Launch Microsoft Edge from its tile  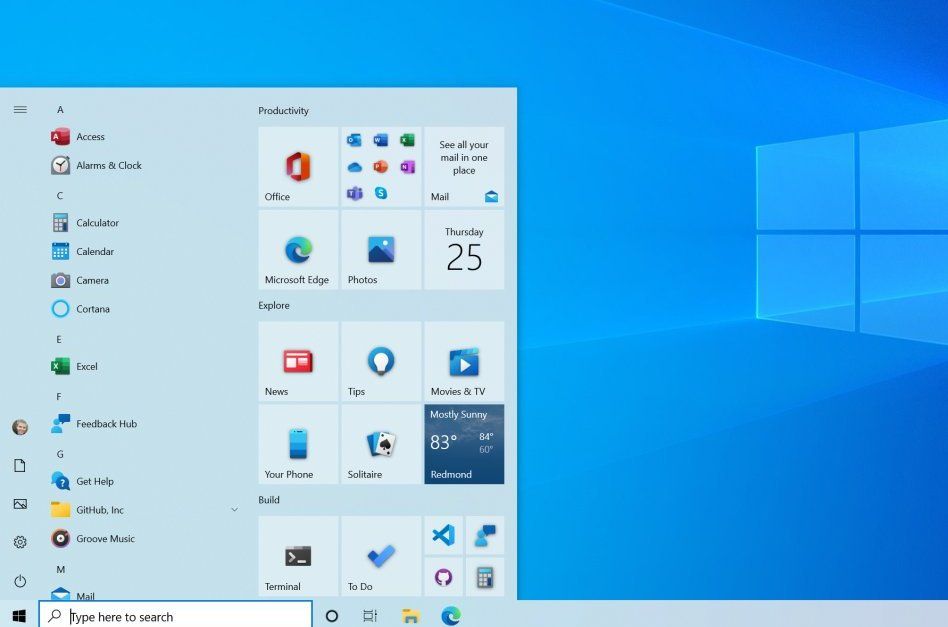coord(296,249)
